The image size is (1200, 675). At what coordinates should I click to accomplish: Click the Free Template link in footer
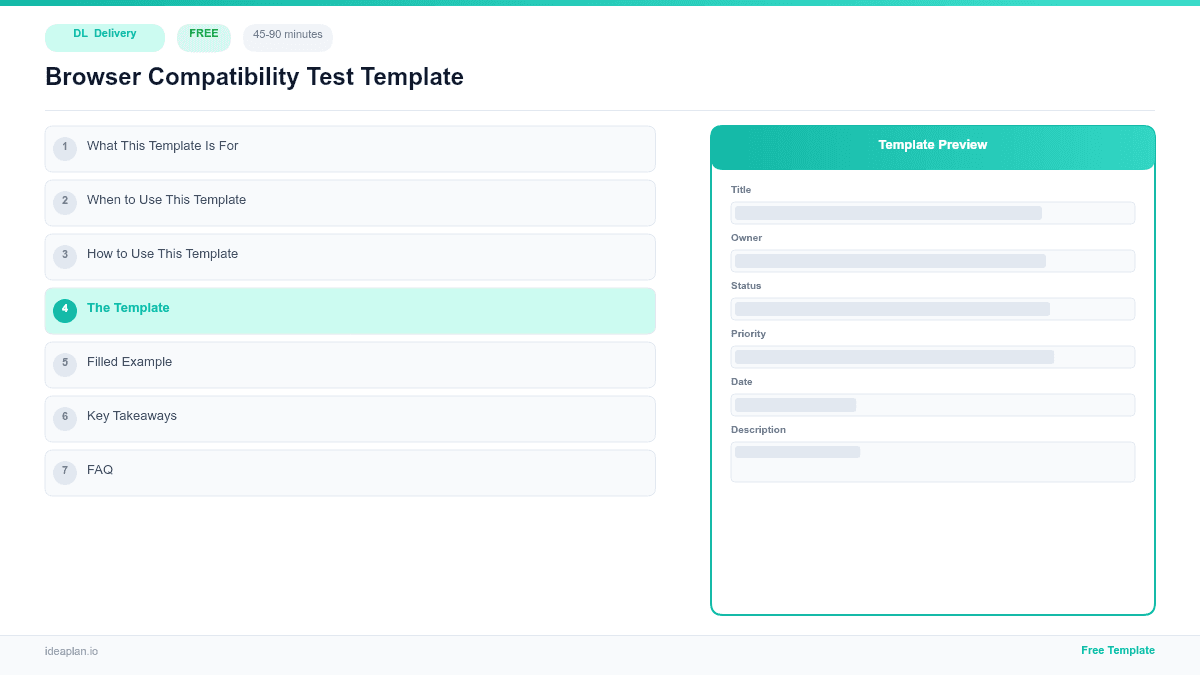click(x=1118, y=650)
